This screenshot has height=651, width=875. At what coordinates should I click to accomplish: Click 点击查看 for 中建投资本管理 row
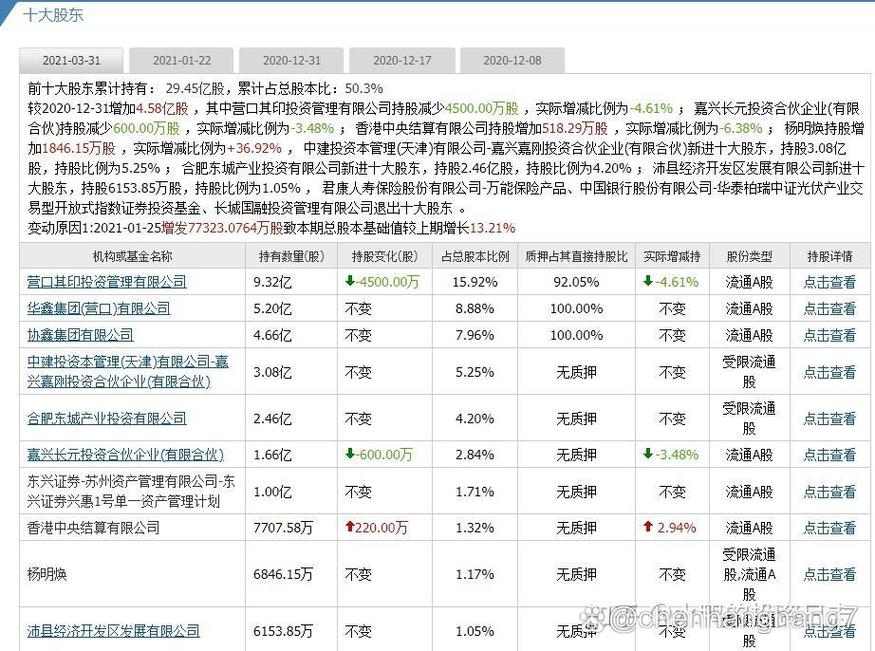pos(829,372)
